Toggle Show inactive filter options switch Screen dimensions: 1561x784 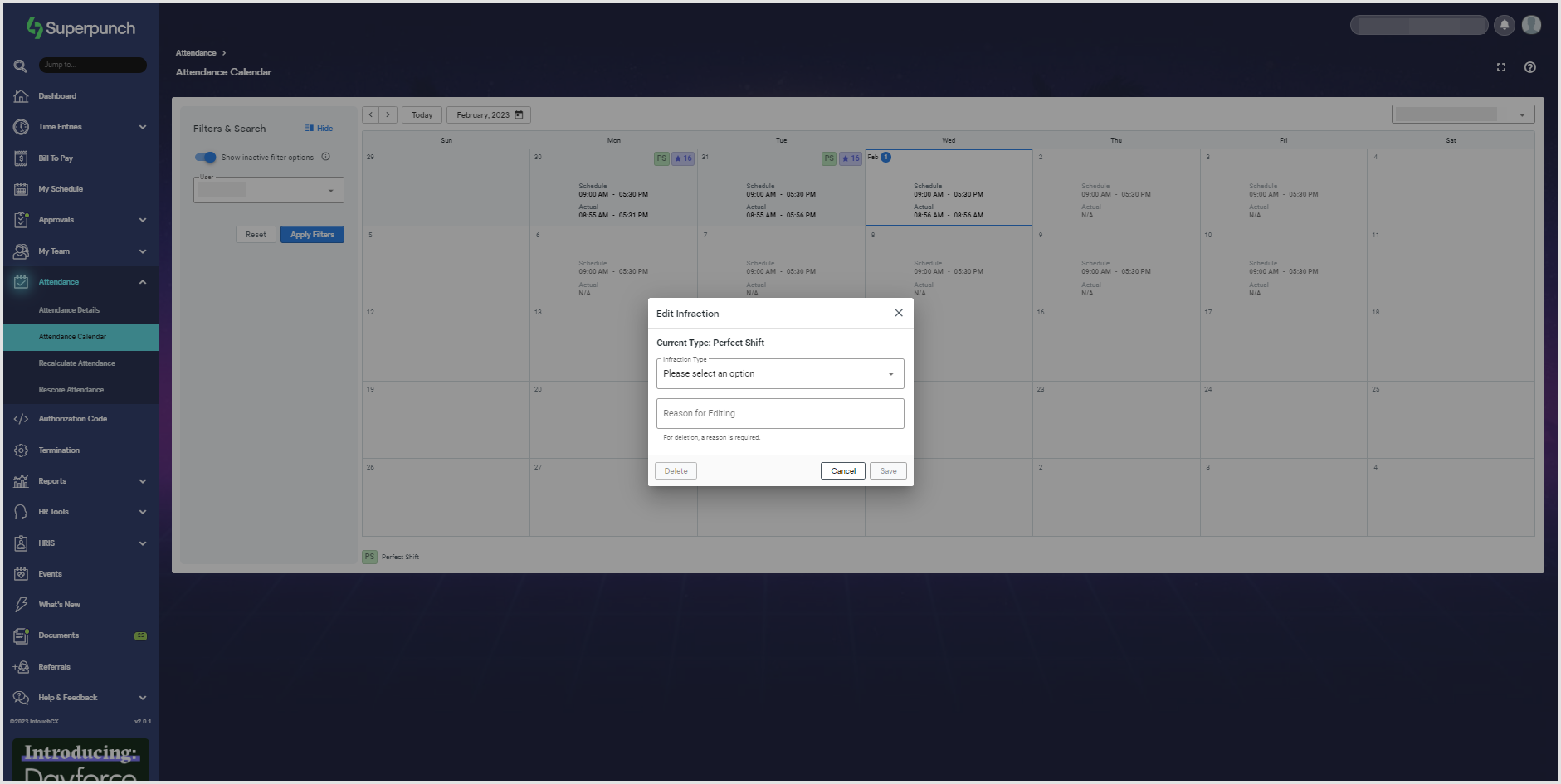click(x=205, y=158)
